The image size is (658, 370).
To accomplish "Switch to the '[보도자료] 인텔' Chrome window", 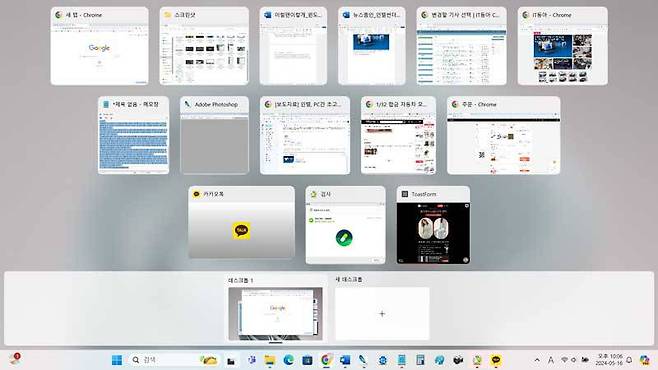I will 305,135.
